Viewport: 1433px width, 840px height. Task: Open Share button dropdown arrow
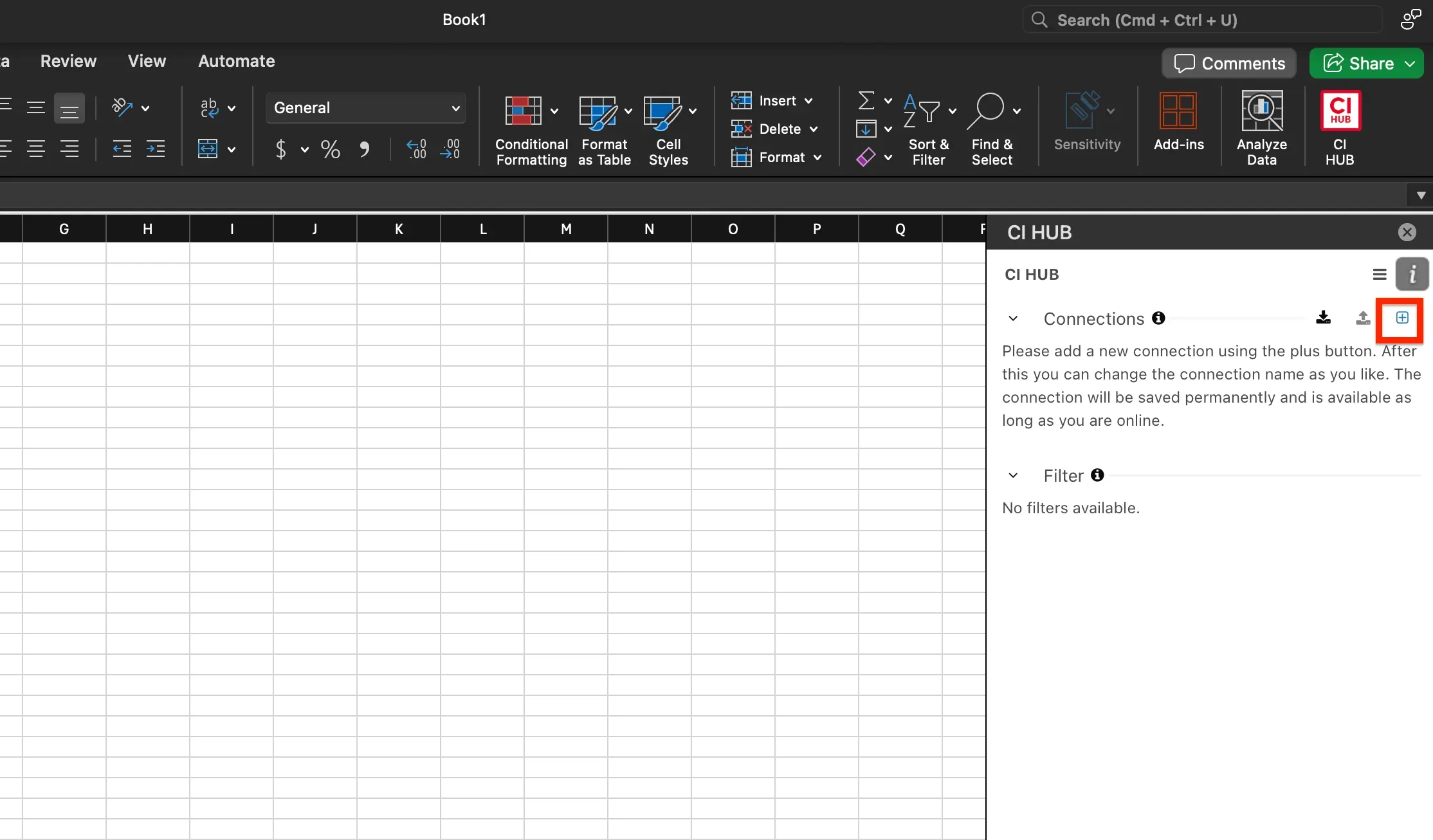[x=1410, y=64]
